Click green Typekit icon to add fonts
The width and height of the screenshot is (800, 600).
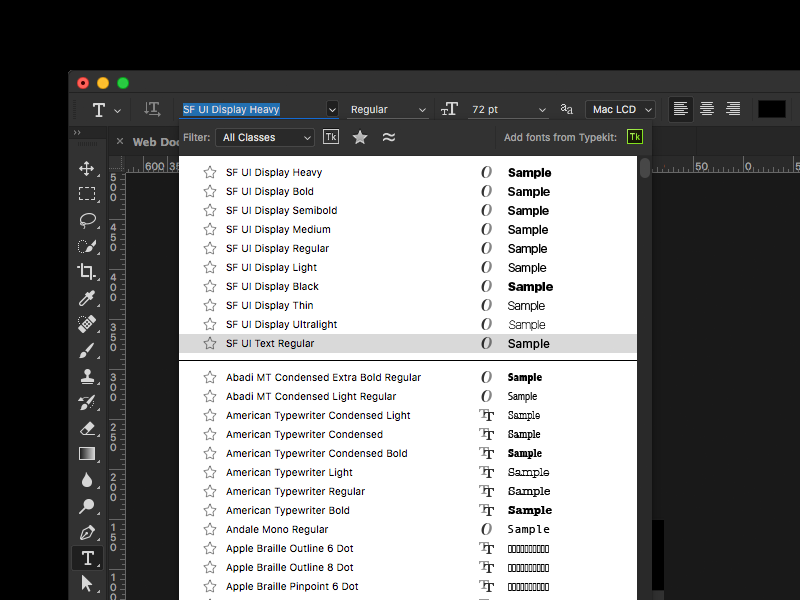click(635, 137)
